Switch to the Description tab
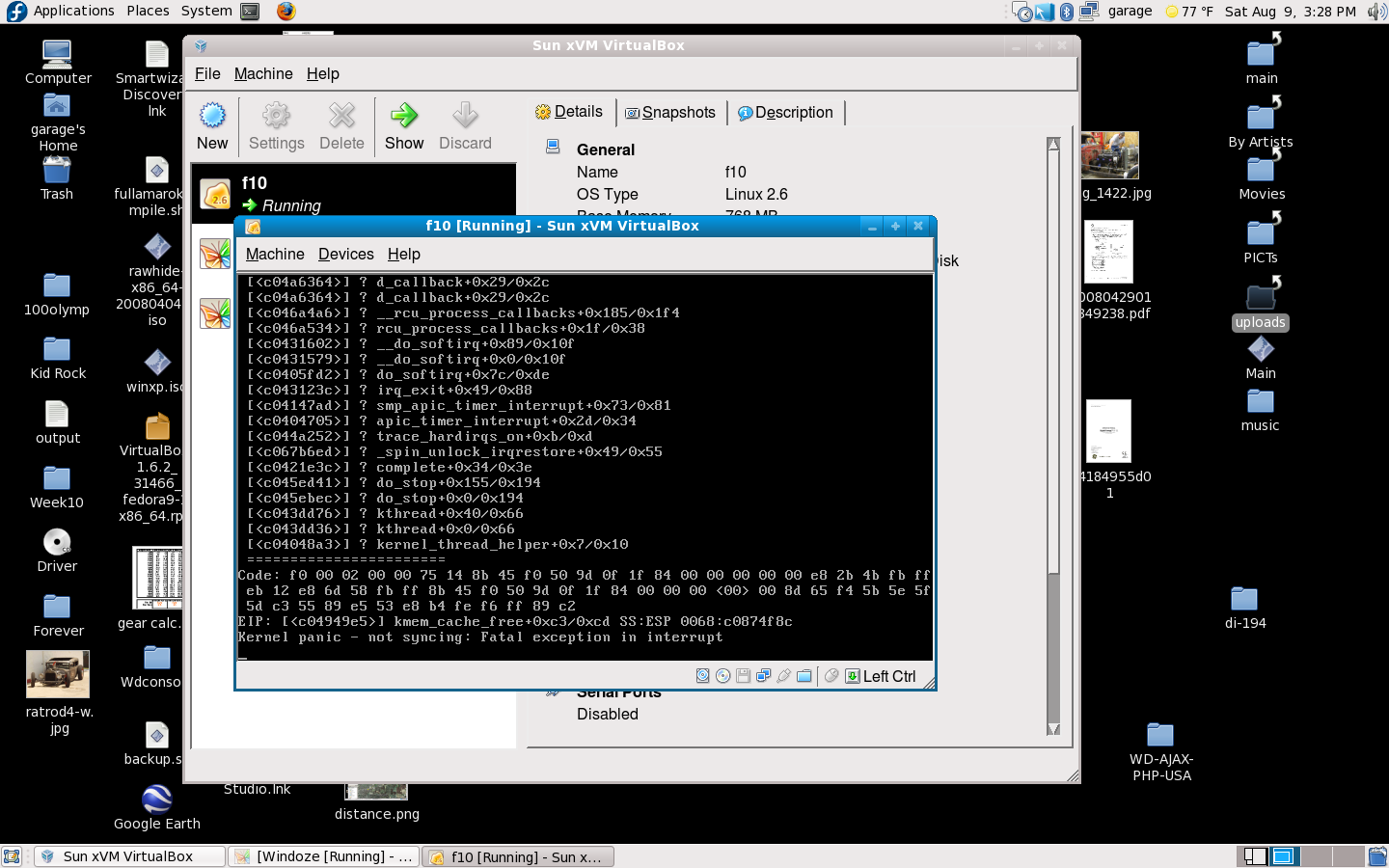1389x868 pixels. [785, 113]
